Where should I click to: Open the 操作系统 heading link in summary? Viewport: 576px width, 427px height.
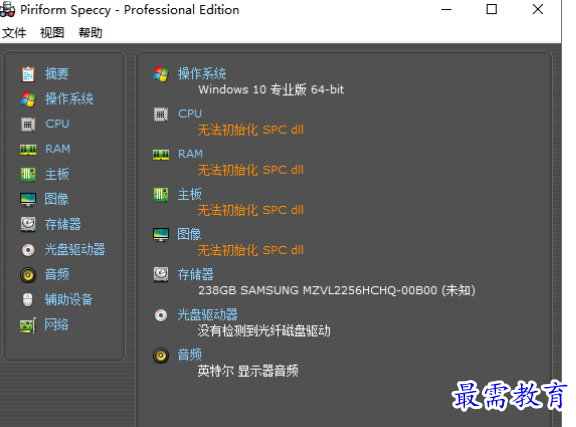coord(202,74)
